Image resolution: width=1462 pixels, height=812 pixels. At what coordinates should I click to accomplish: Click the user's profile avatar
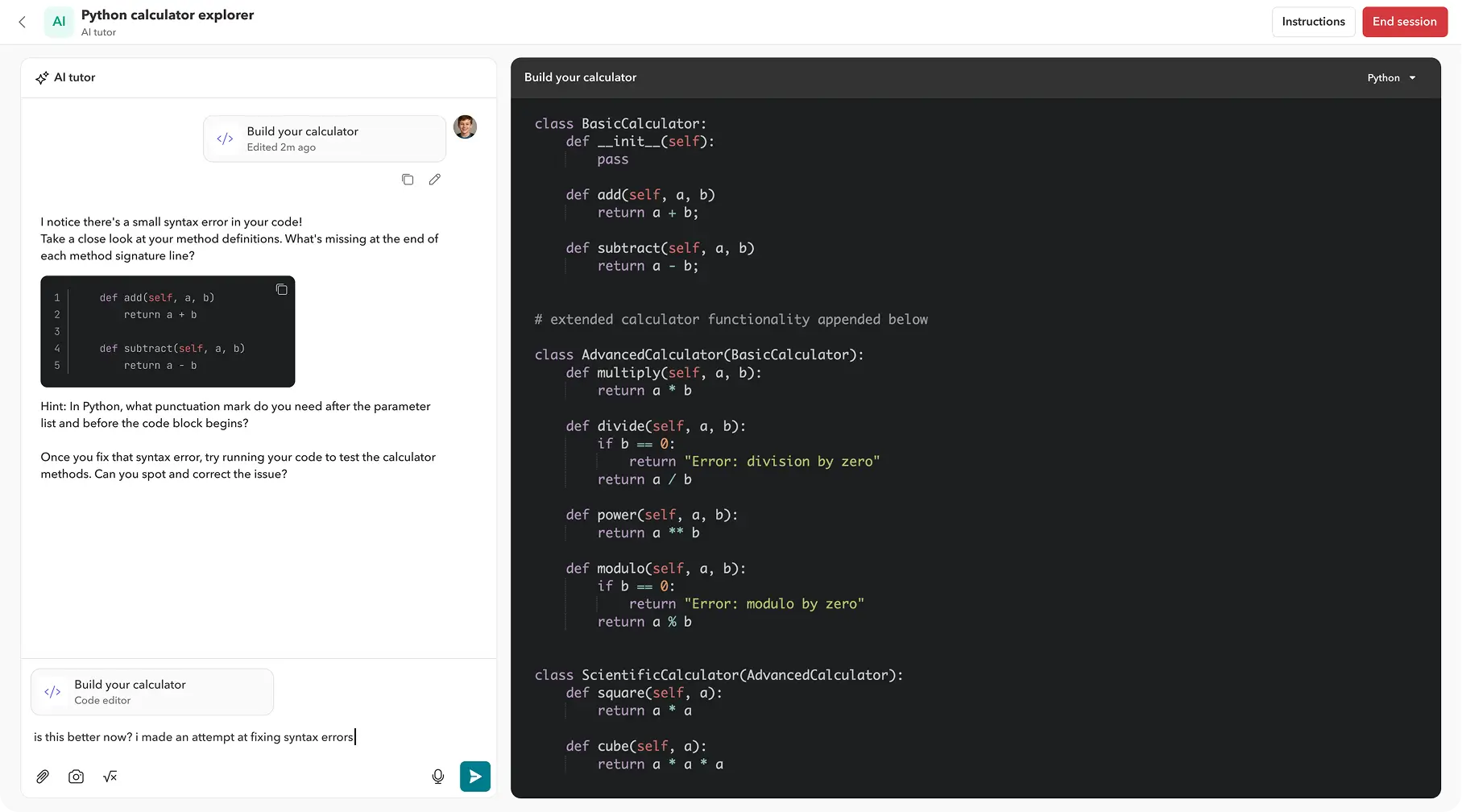tap(465, 126)
